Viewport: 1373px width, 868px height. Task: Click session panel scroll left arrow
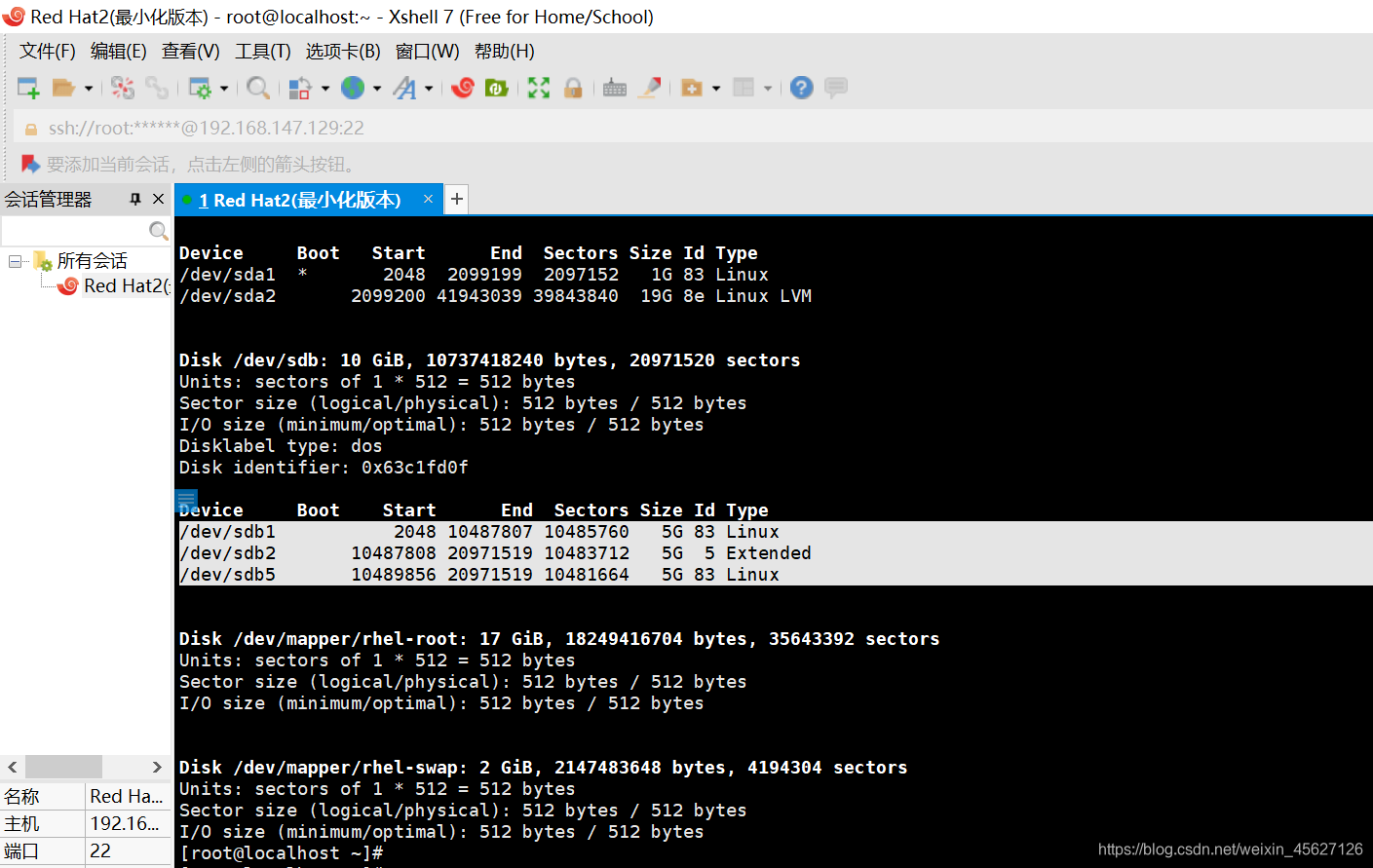(x=12, y=767)
